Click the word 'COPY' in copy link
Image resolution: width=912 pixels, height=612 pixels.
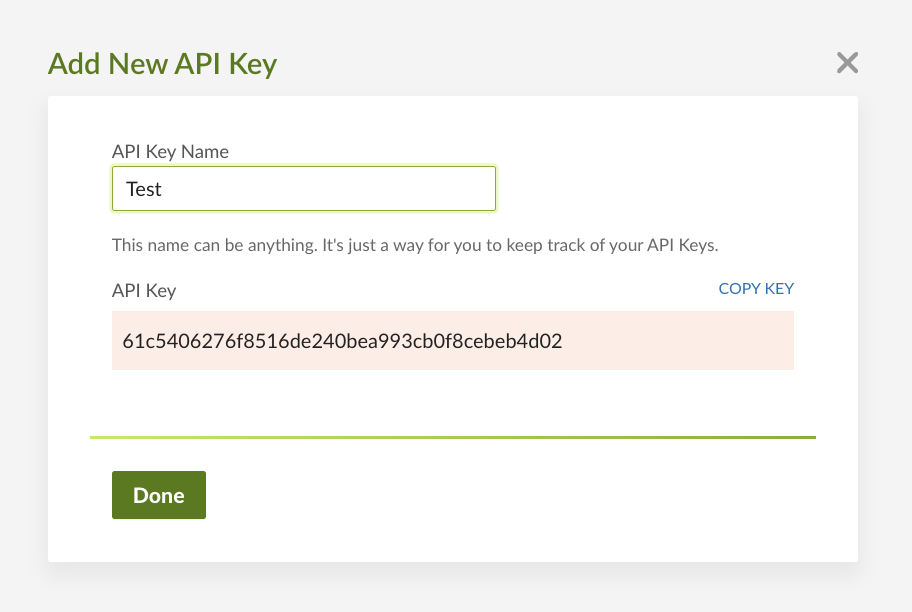(x=739, y=289)
